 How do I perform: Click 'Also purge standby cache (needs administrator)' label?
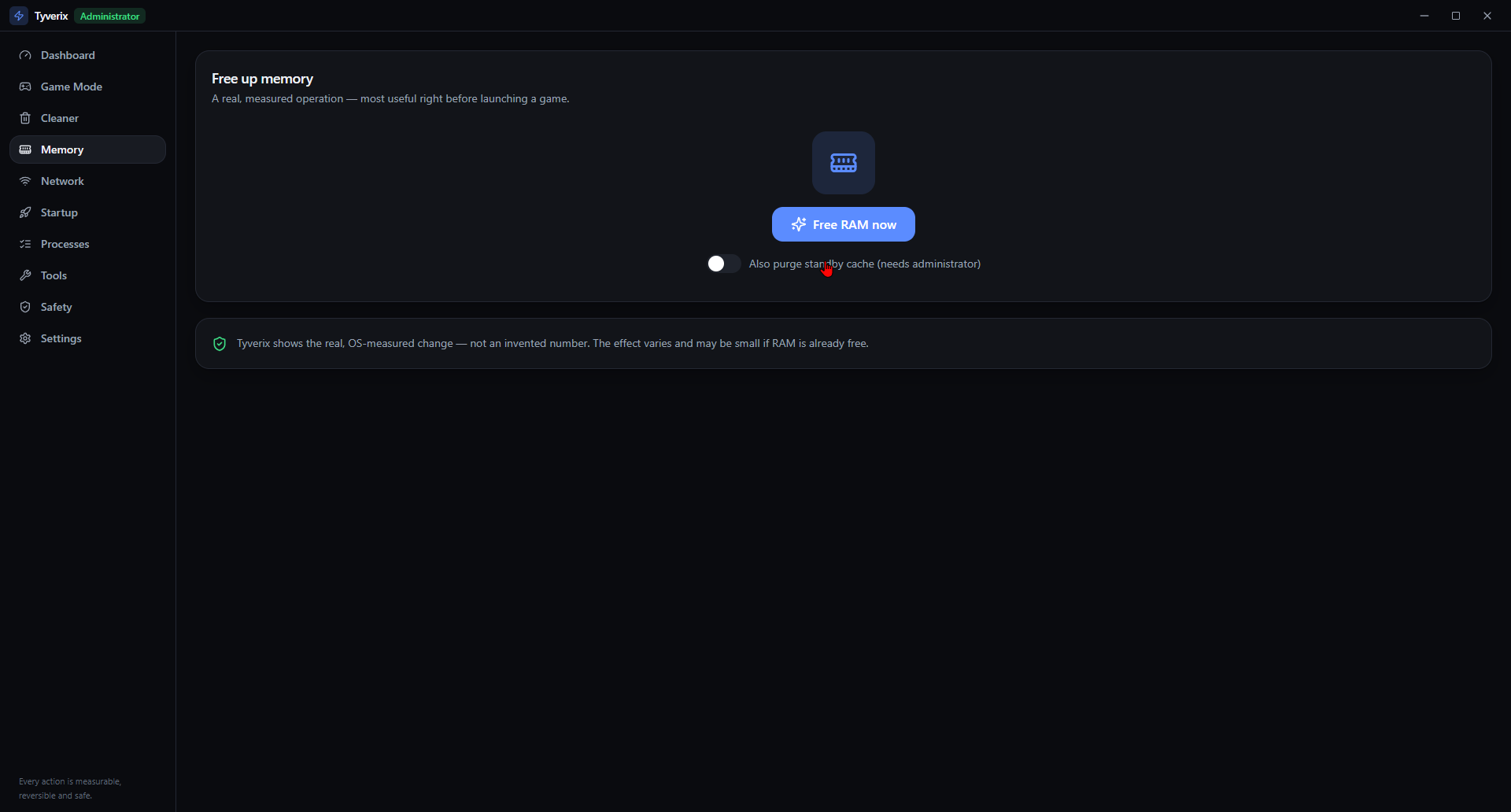865,264
